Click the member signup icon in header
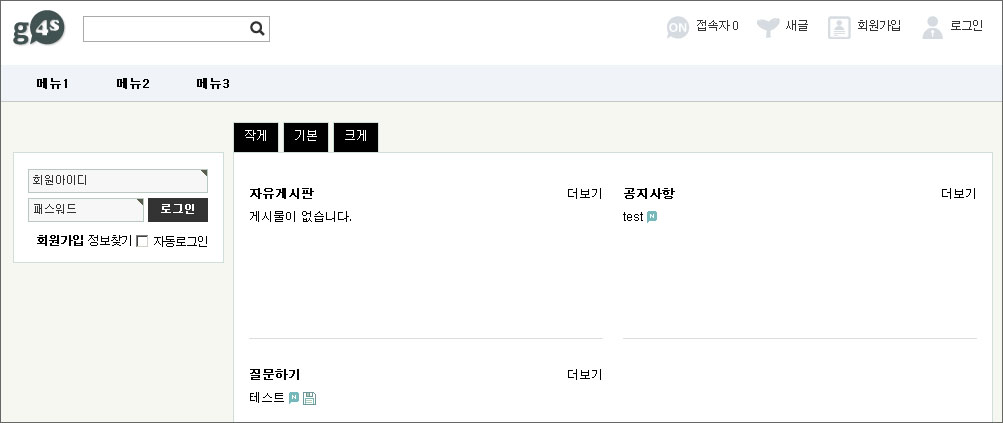Image resolution: width=1003 pixels, height=423 pixels. (x=839, y=27)
